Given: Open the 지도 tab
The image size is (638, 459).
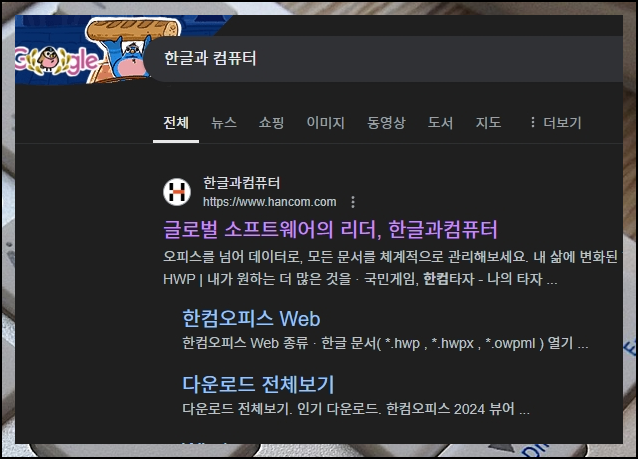Looking at the screenshot, I should pos(488,122).
